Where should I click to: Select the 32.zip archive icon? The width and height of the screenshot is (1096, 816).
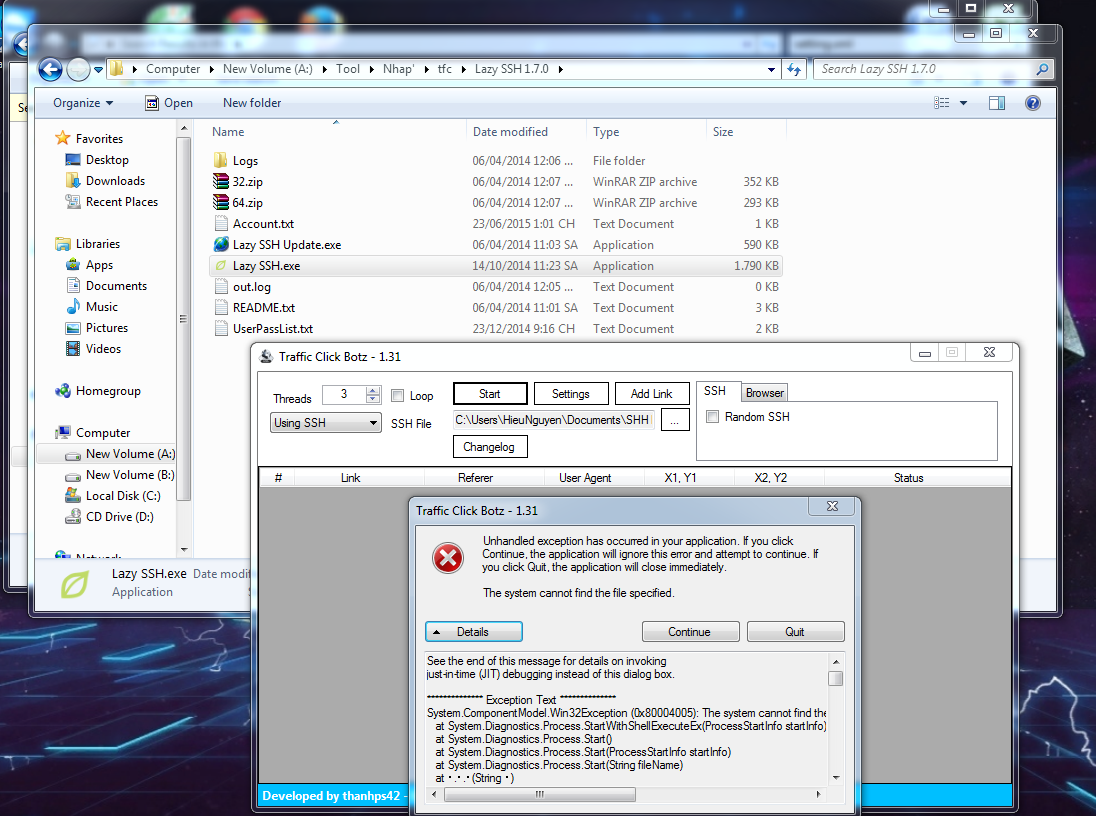point(221,182)
